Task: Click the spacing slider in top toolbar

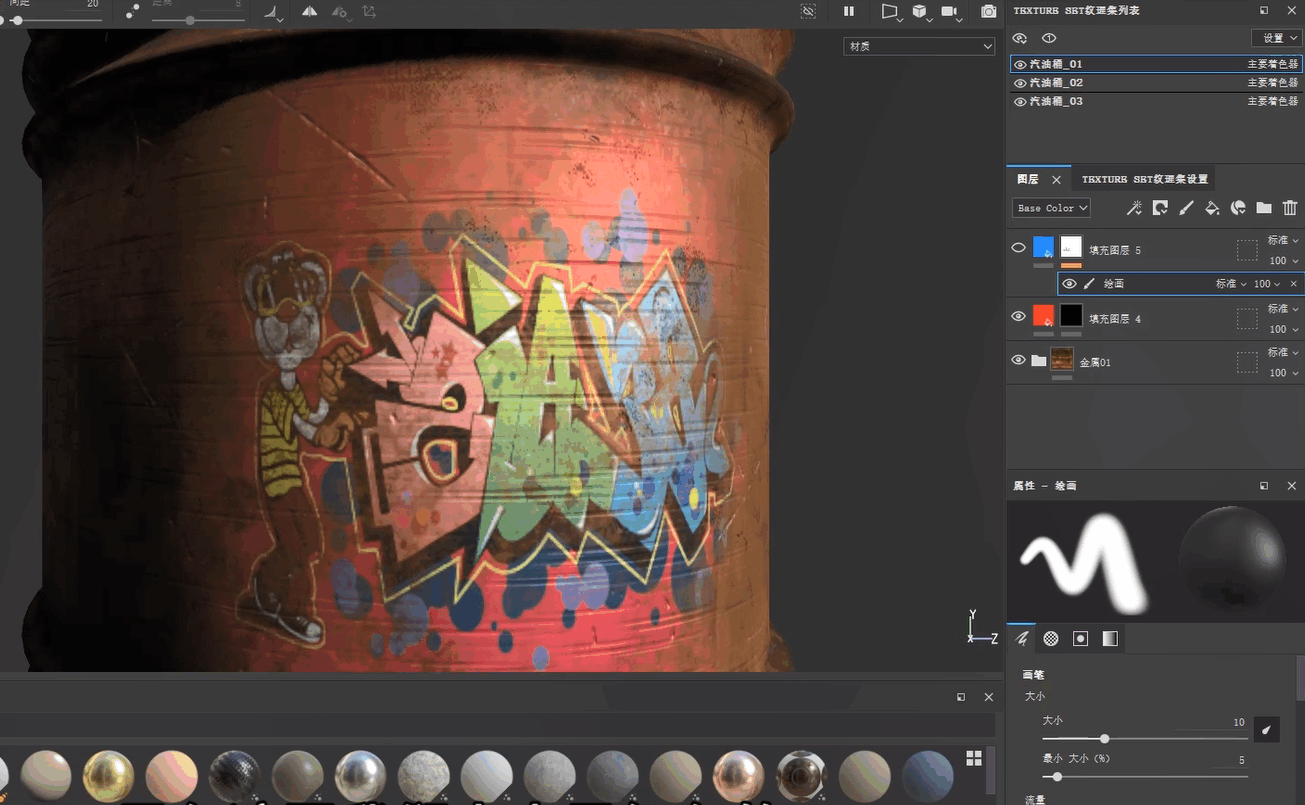Action: point(56,20)
